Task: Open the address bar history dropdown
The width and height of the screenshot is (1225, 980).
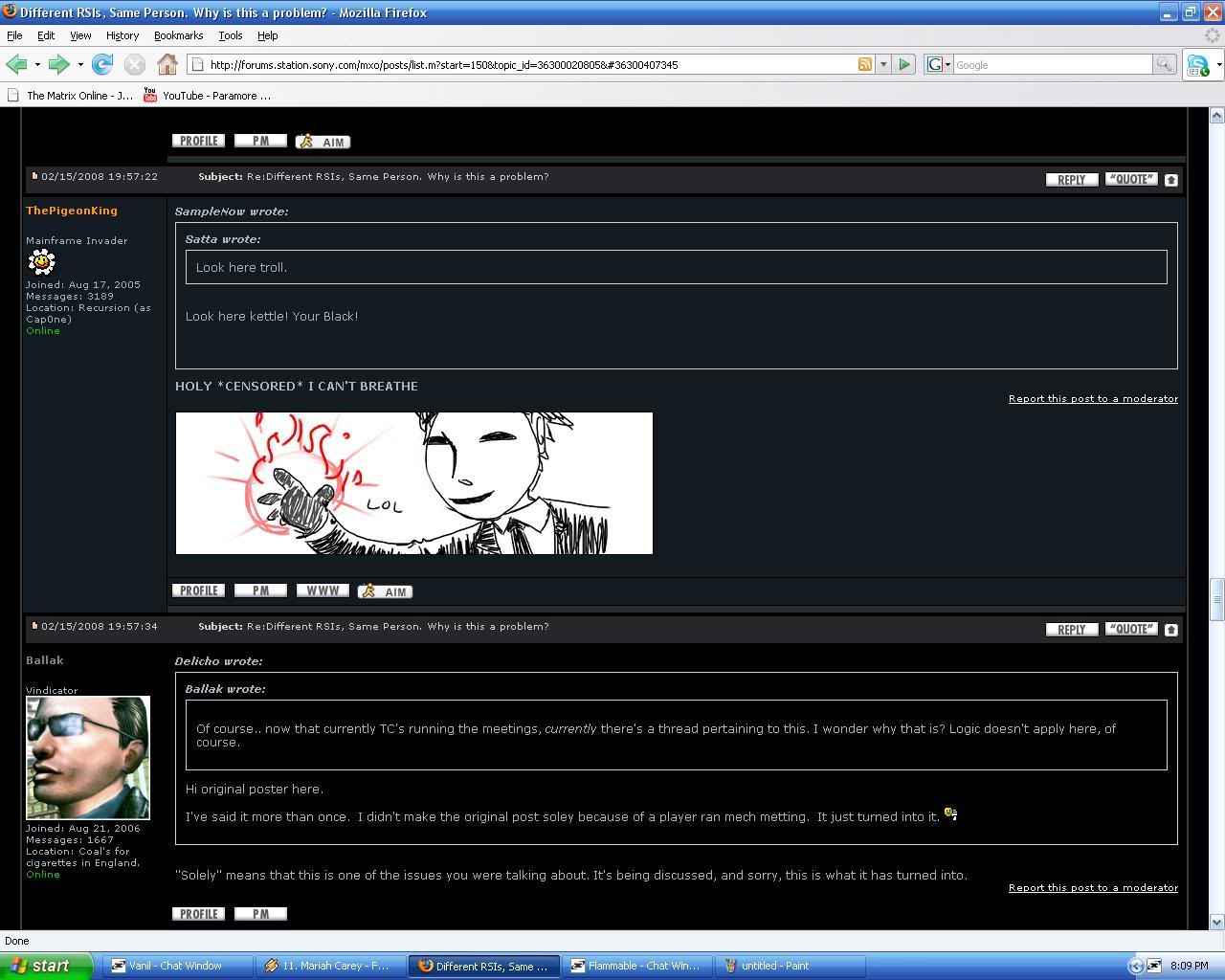Action: 883,64
